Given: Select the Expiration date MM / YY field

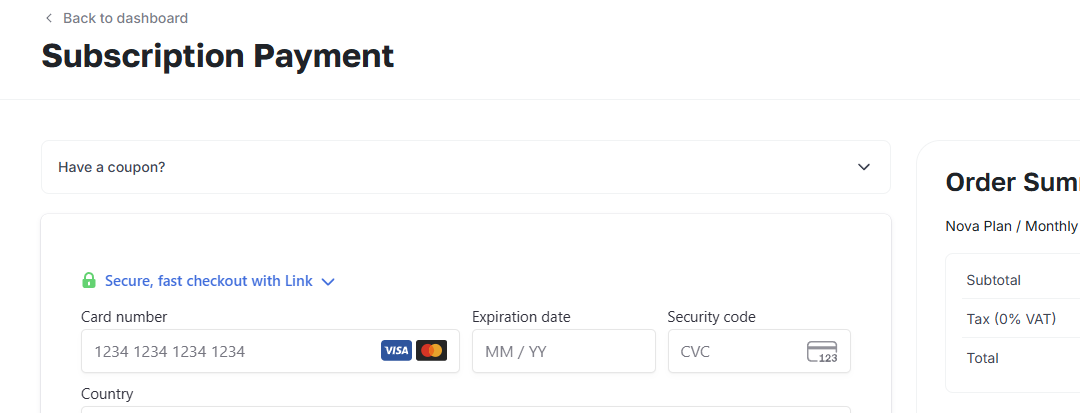Looking at the screenshot, I should click(x=563, y=351).
